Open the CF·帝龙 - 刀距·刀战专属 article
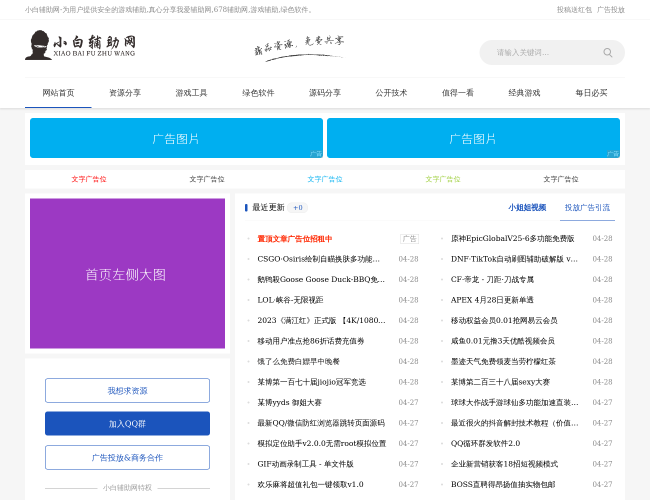This screenshot has width=650, height=500. [492, 279]
